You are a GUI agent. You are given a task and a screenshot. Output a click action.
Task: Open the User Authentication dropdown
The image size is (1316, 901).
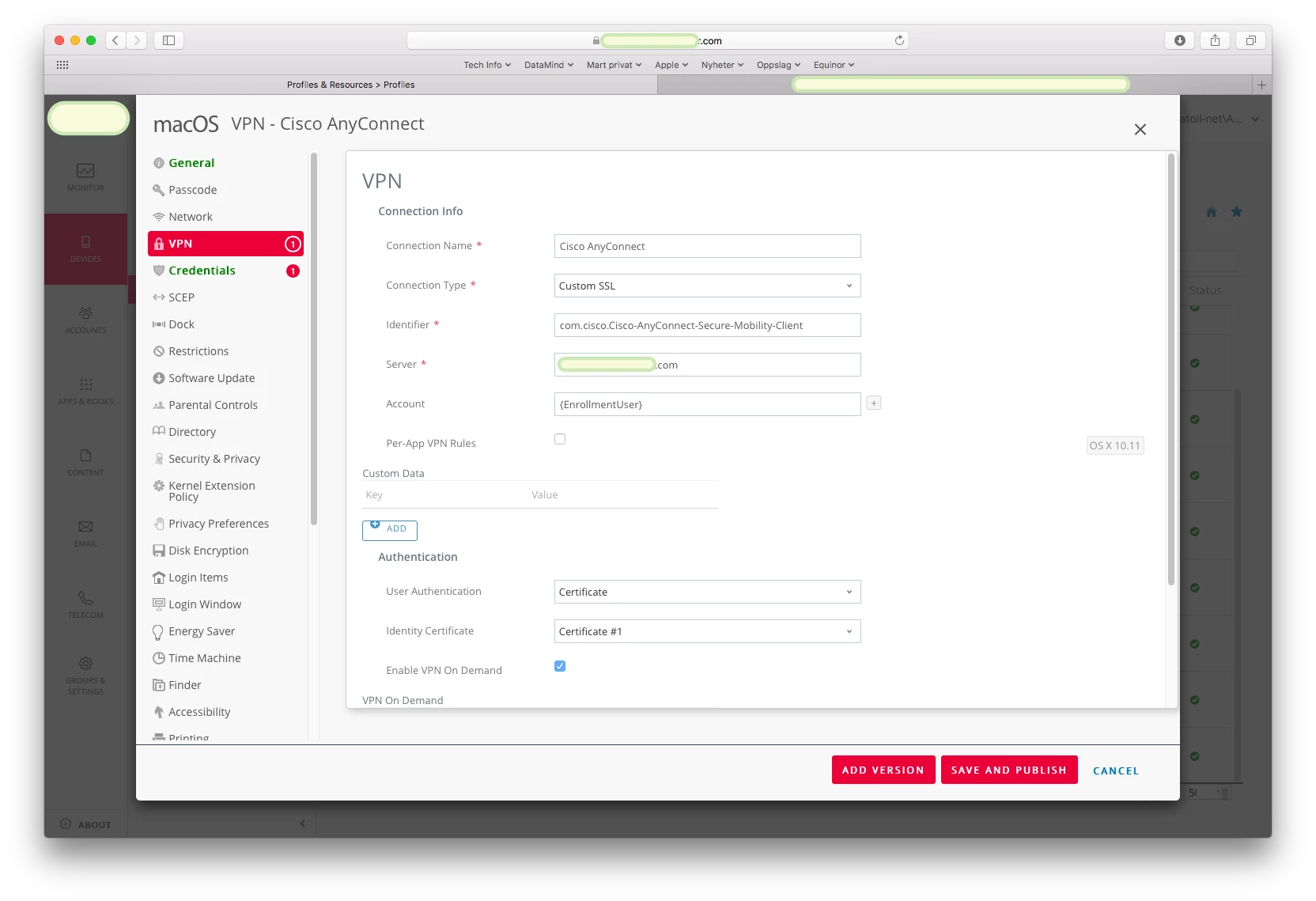pyautogui.click(x=707, y=592)
